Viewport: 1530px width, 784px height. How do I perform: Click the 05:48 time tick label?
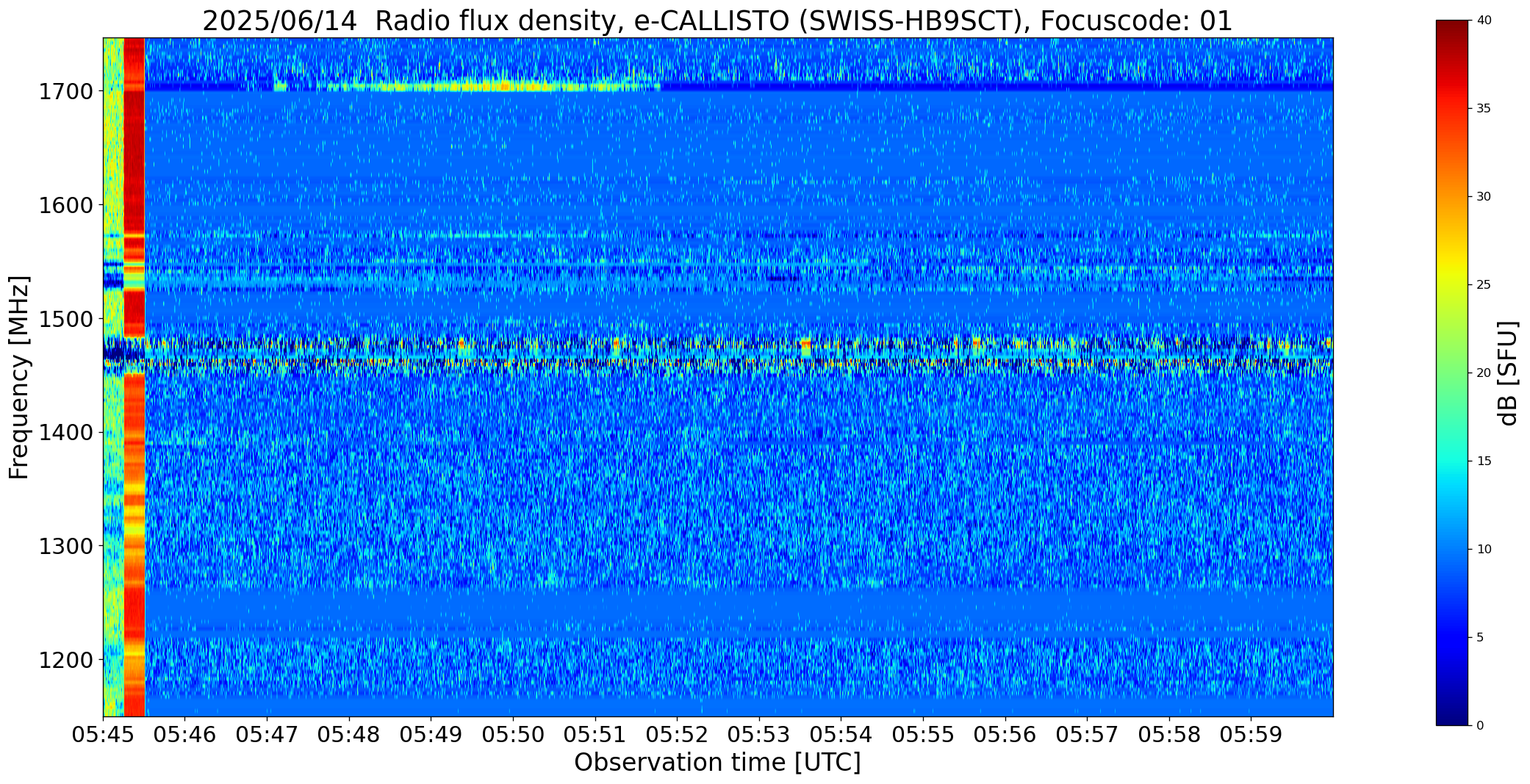tap(349, 734)
